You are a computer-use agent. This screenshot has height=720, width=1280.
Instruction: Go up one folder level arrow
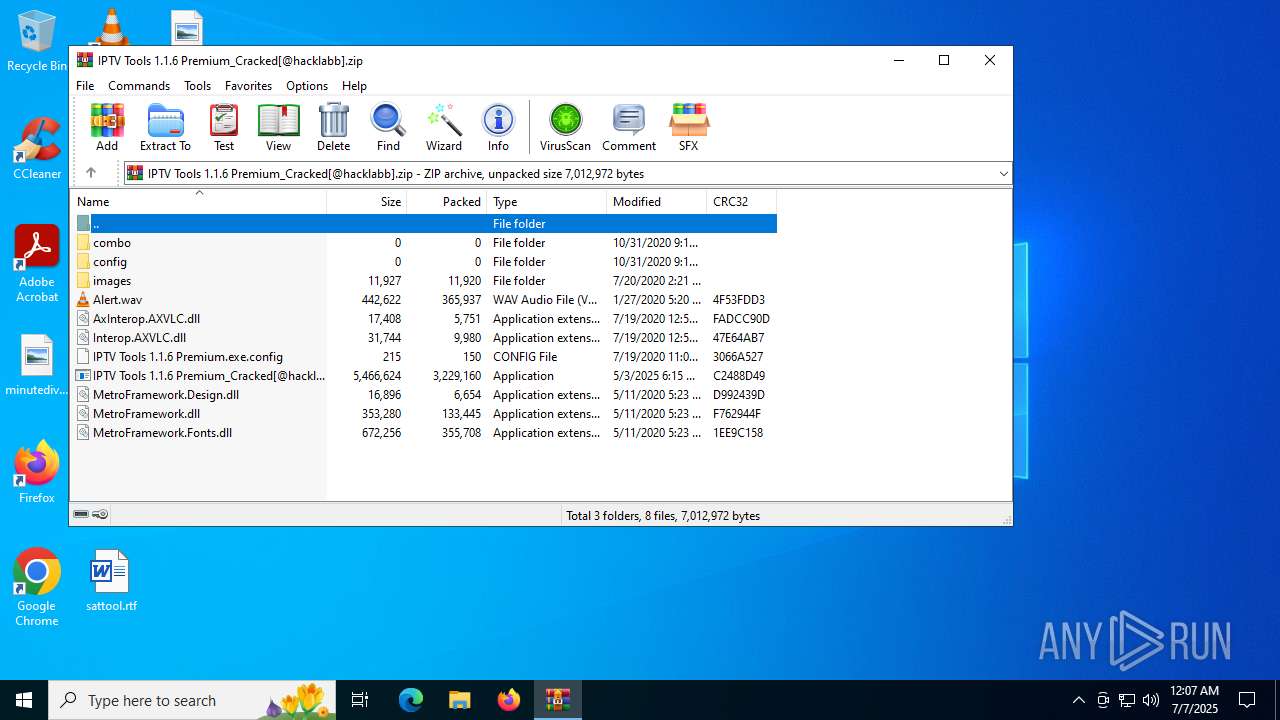91,173
